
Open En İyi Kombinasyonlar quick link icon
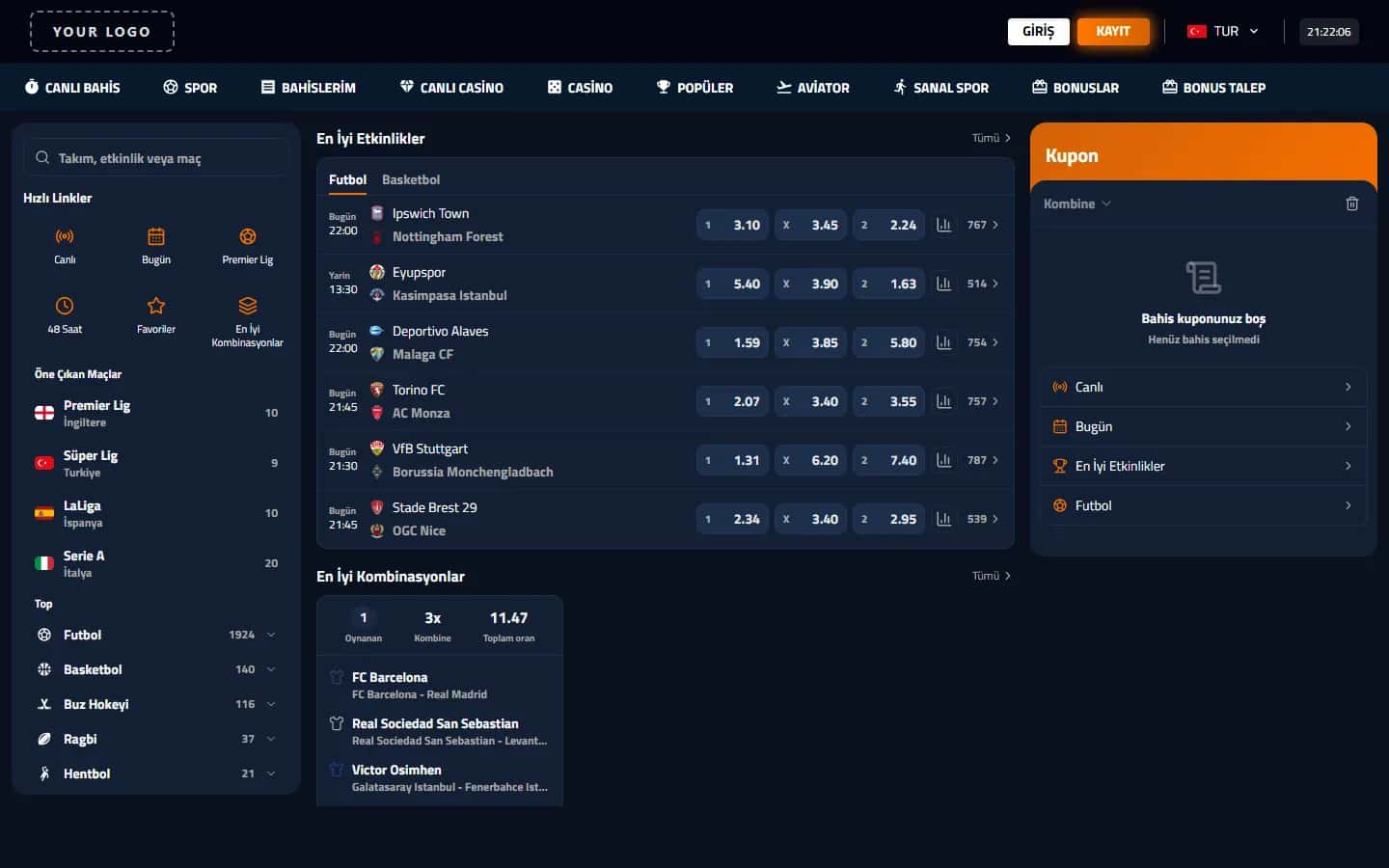click(x=248, y=306)
